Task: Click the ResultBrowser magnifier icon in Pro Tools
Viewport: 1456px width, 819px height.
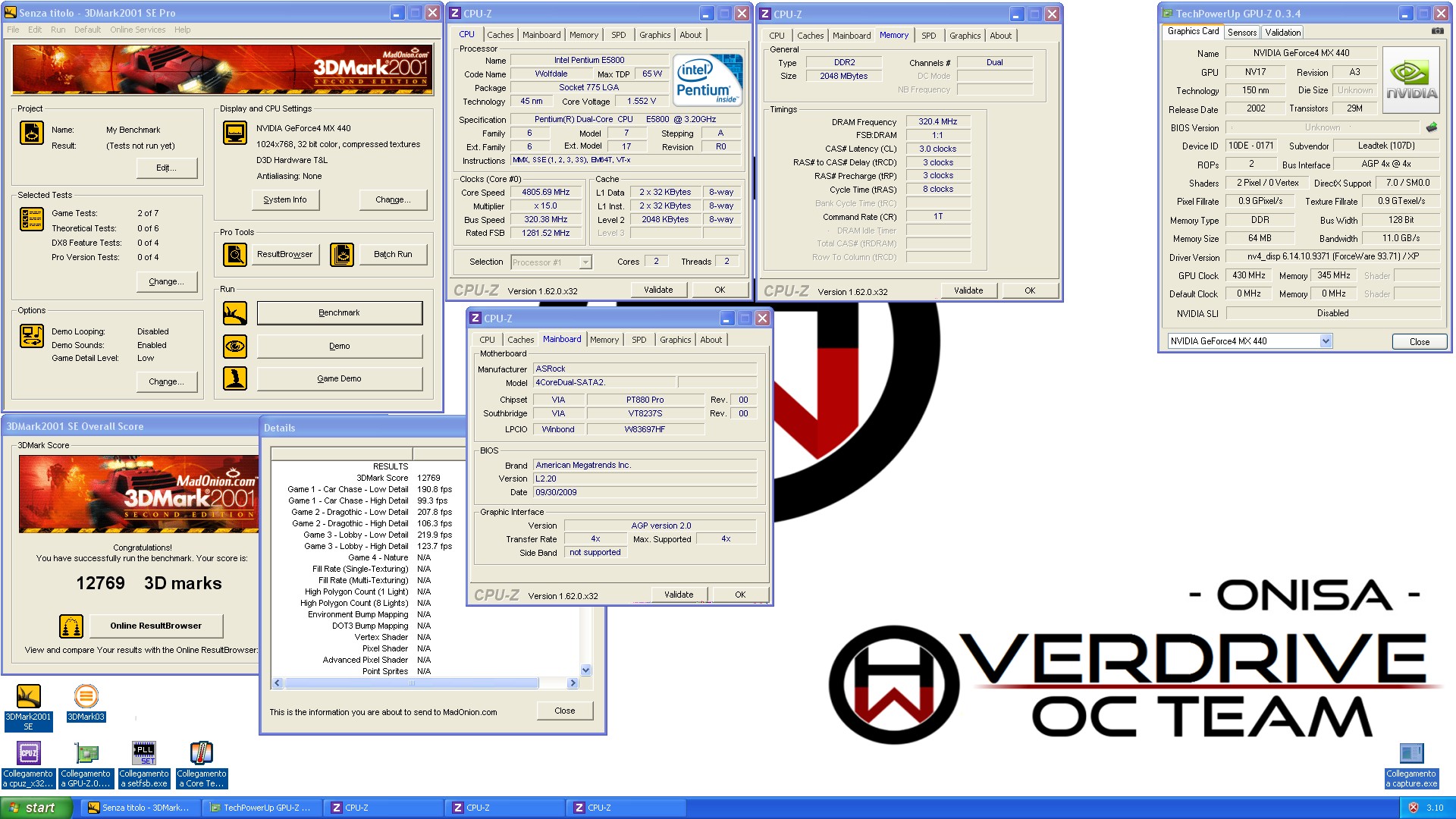Action: (235, 255)
